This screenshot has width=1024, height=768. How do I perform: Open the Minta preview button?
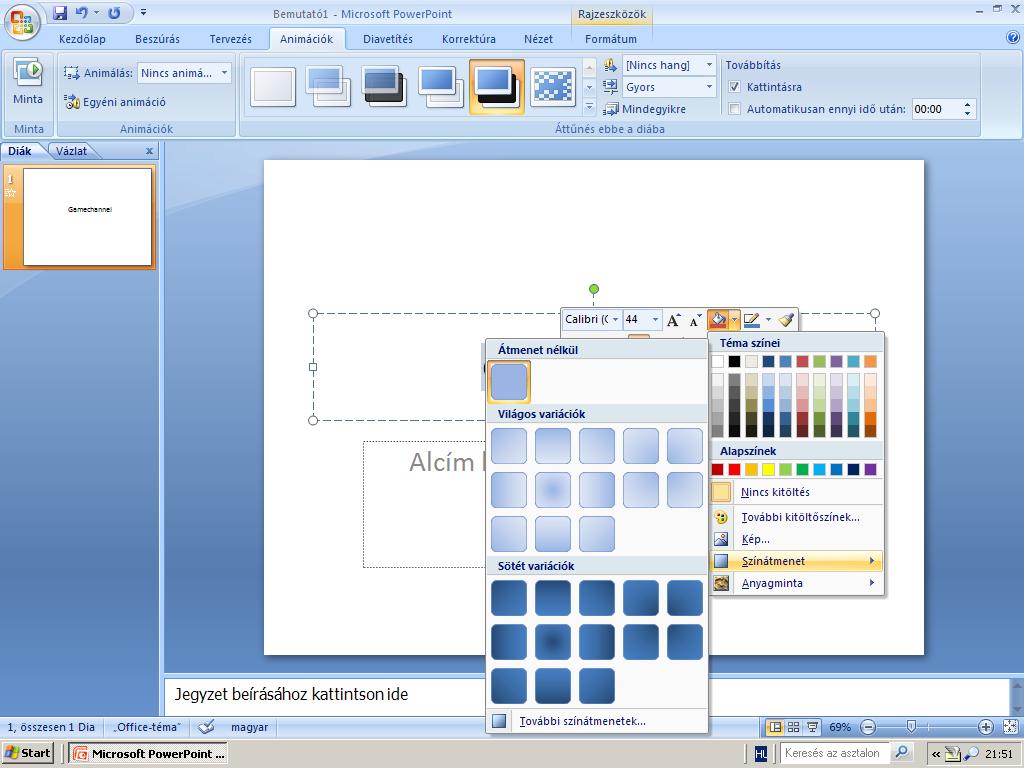[x=28, y=83]
